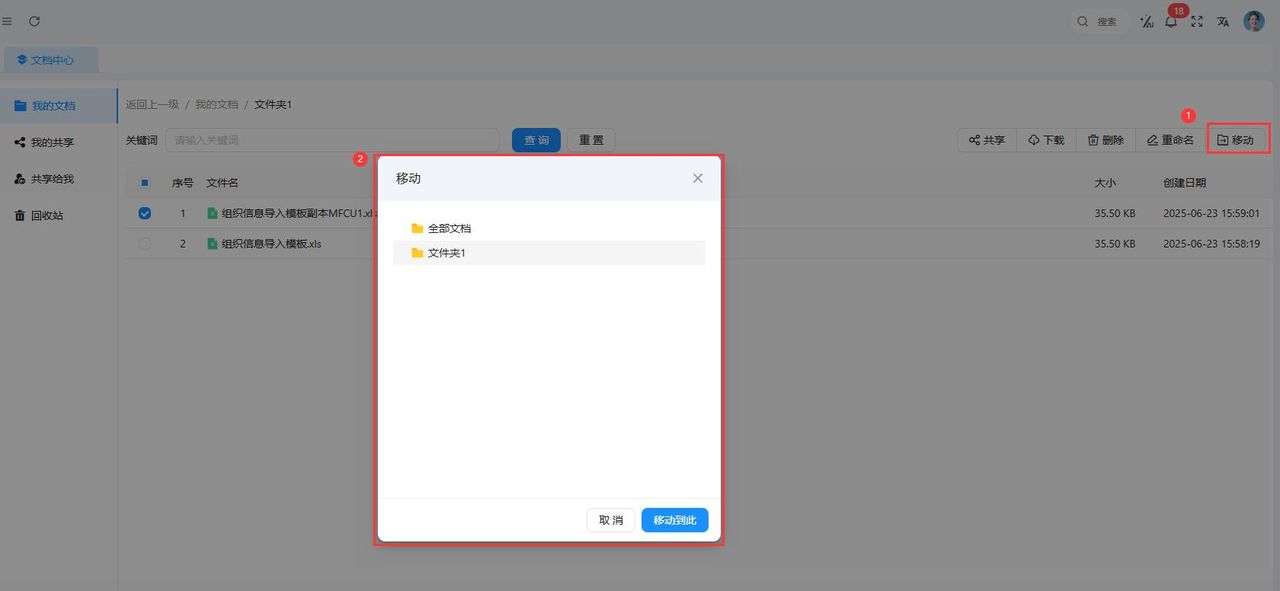Click the 重置 button
This screenshot has height=591, width=1280.
pos(591,140)
